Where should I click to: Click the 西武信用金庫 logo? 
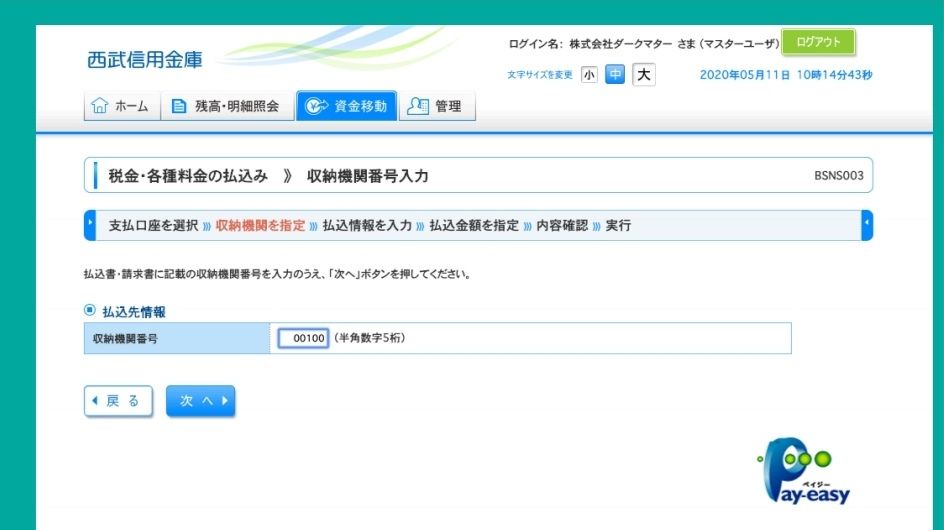coord(145,60)
